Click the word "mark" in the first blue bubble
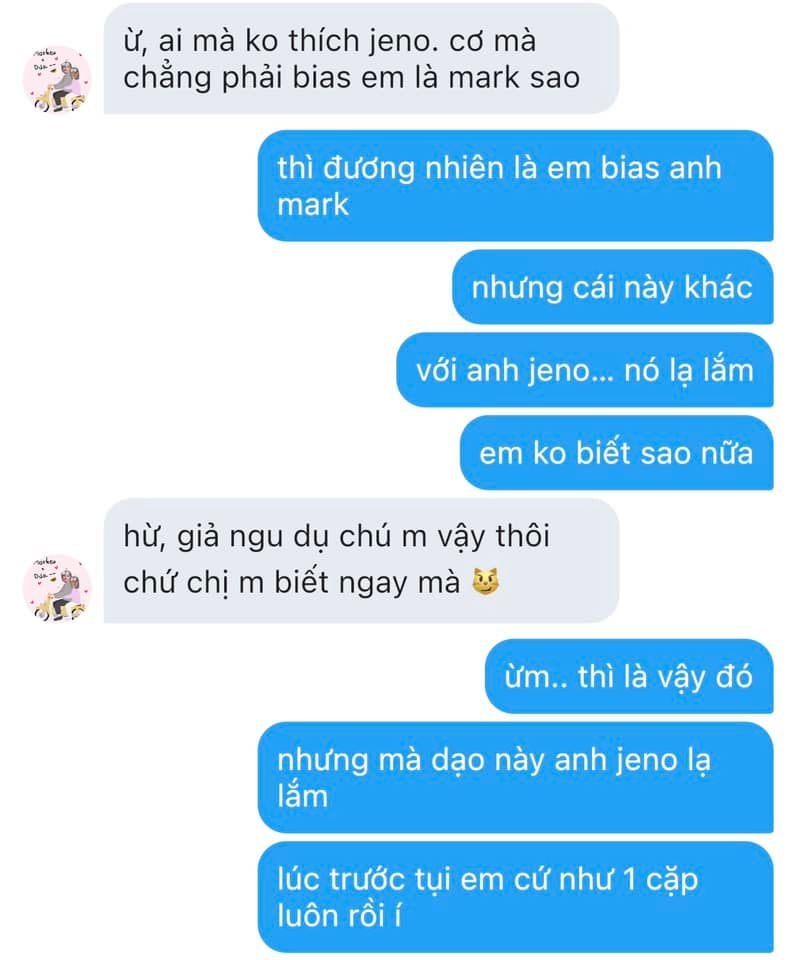 click(x=313, y=204)
